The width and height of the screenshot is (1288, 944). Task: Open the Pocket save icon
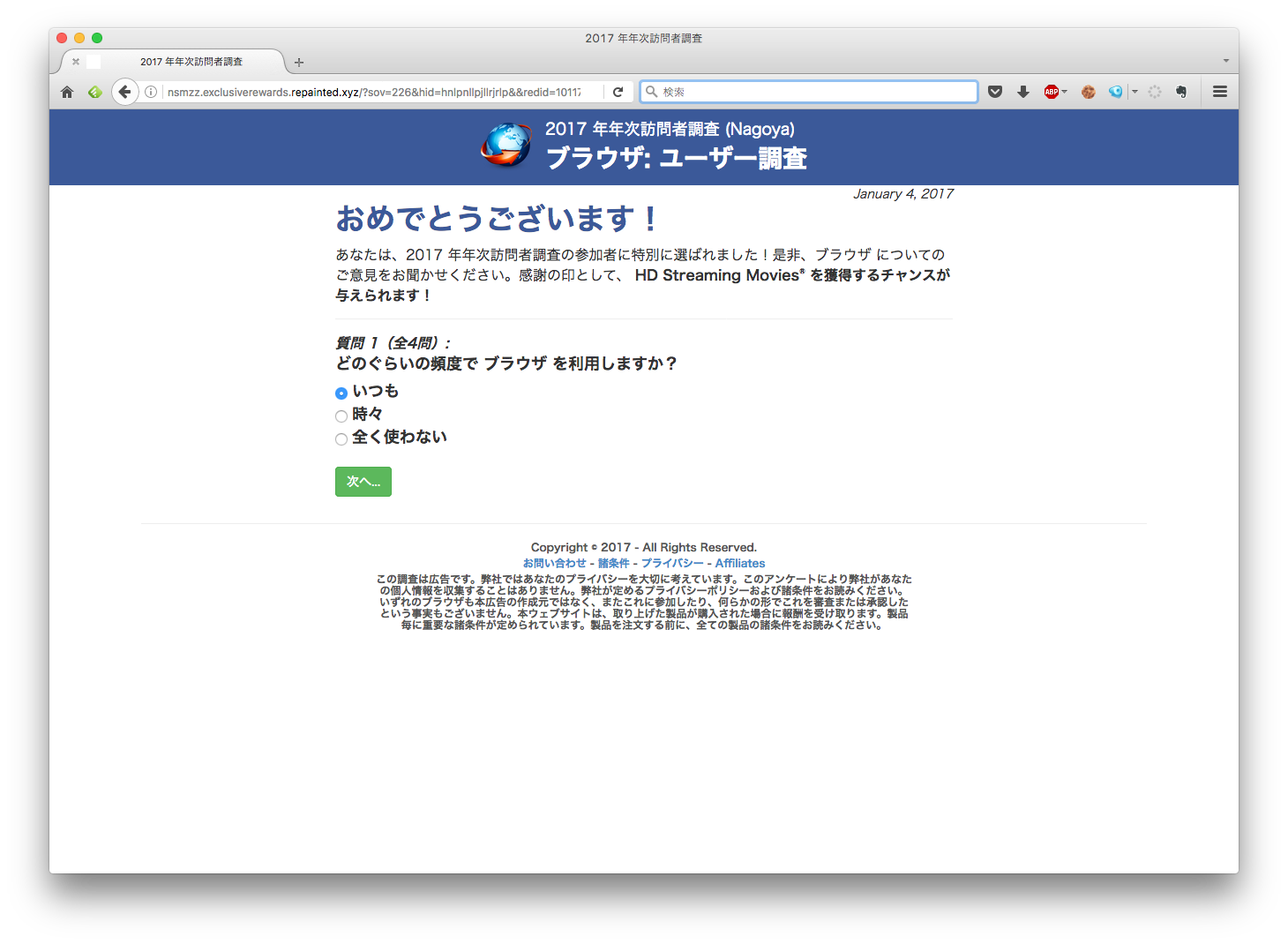[x=995, y=92]
